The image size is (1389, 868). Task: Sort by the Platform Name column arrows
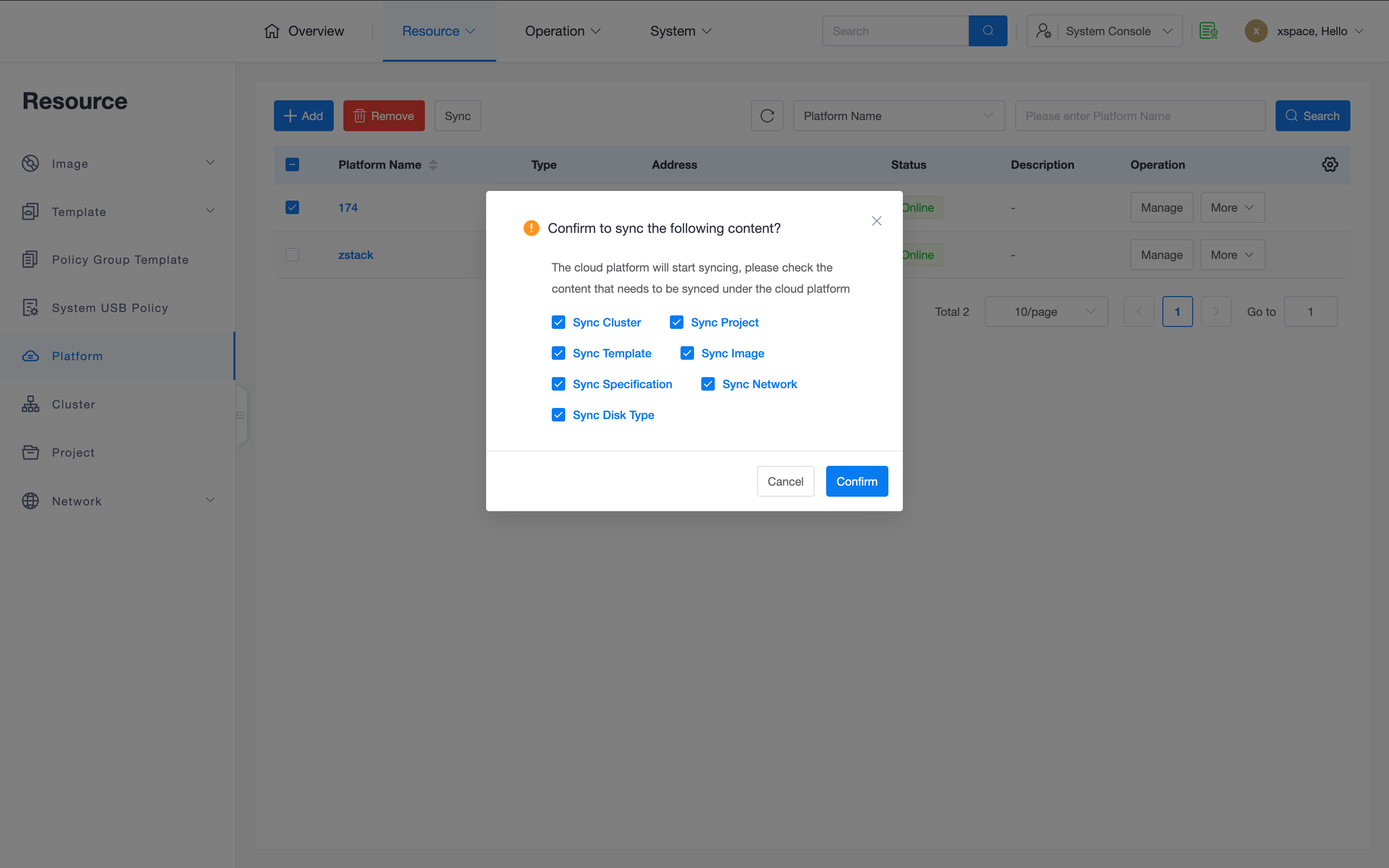[434, 165]
